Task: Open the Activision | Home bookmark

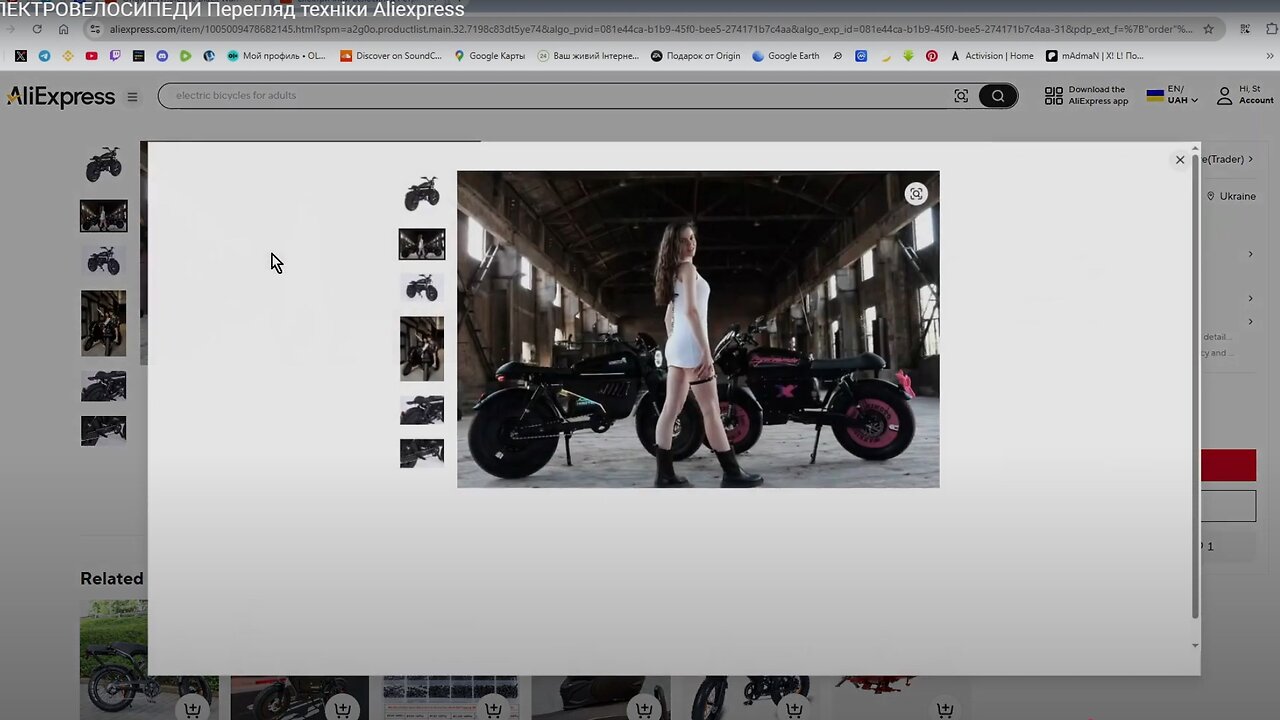Action: coord(992,56)
